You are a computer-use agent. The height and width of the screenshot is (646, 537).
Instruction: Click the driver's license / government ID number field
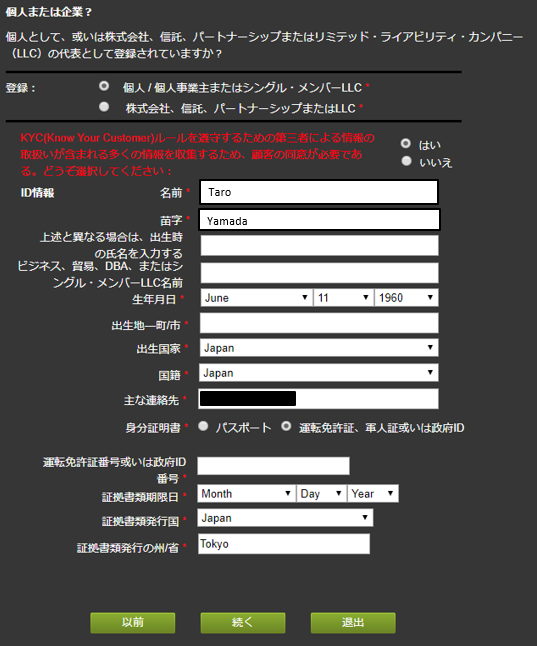[273, 466]
